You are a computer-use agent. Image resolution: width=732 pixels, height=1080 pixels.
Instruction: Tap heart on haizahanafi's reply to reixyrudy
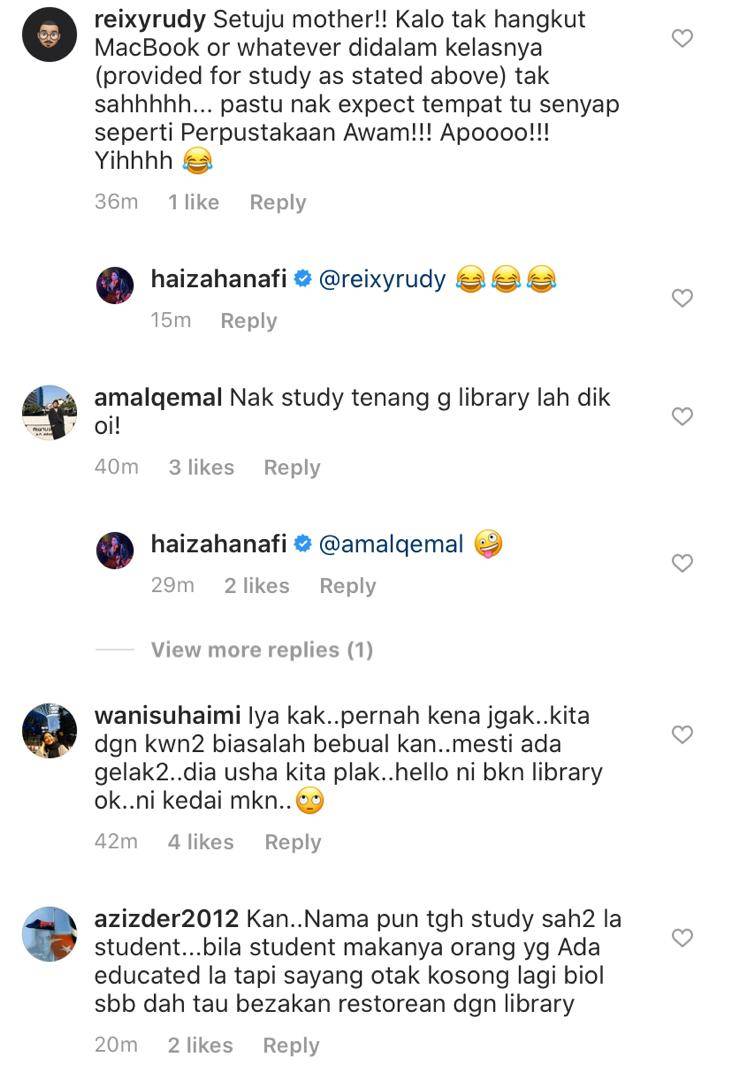pos(682,298)
